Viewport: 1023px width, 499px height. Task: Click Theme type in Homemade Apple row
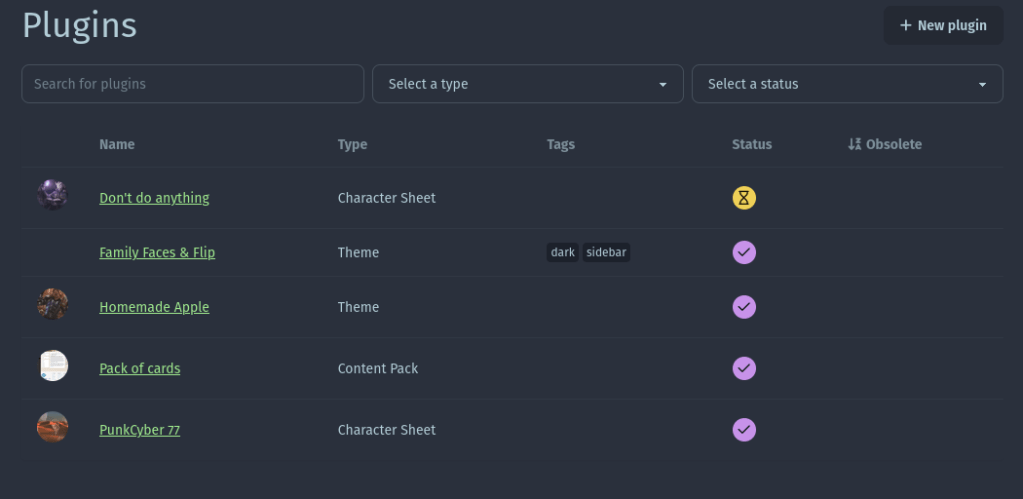point(358,307)
